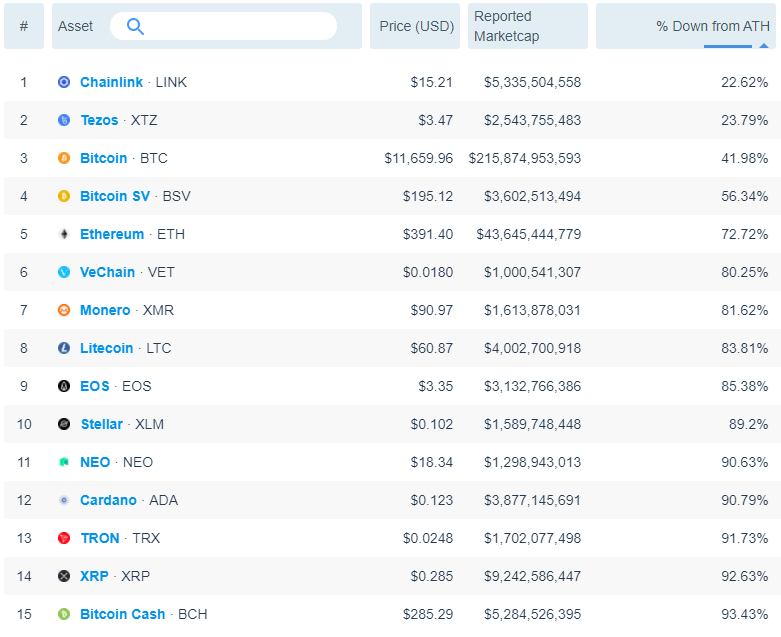This screenshot has height=637, width=781.
Task: Open the VeChain asset link
Action: (x=108, y=272)
